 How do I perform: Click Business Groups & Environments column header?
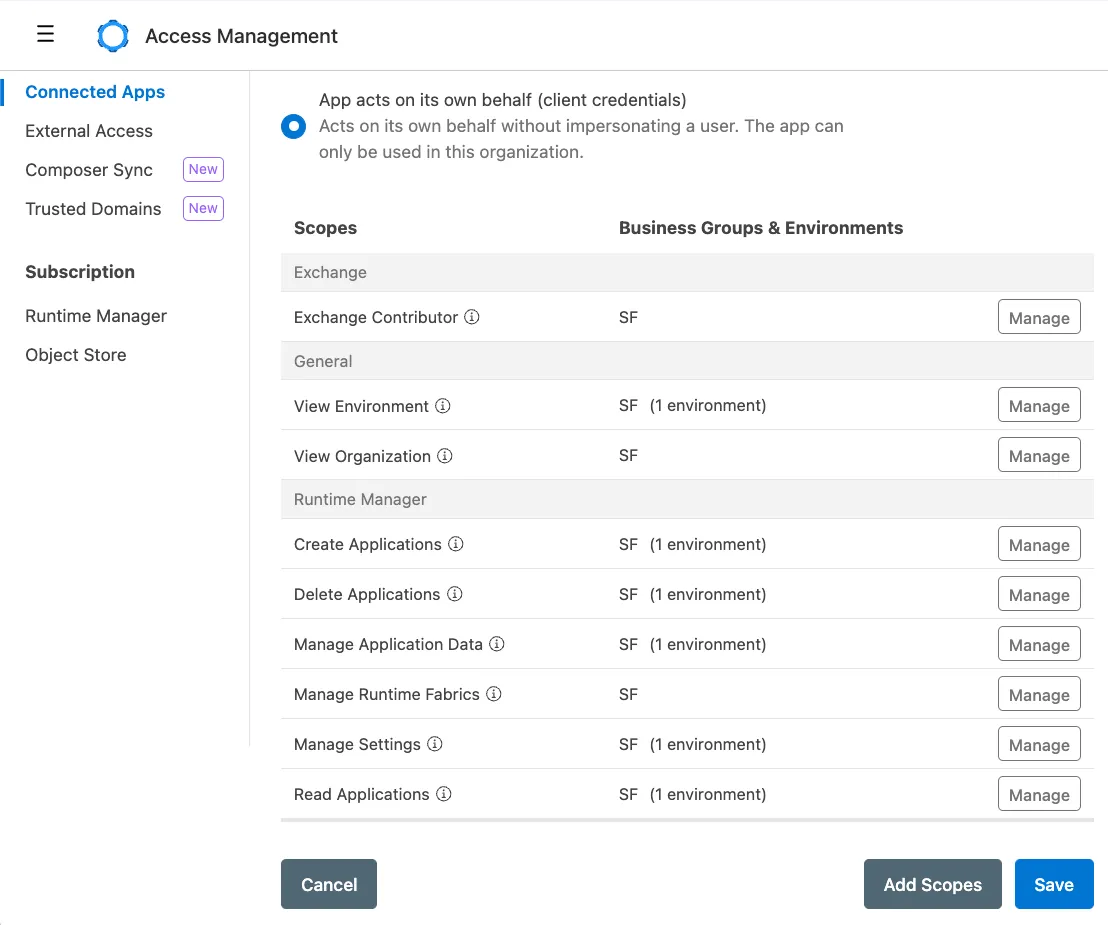(761, 228)
